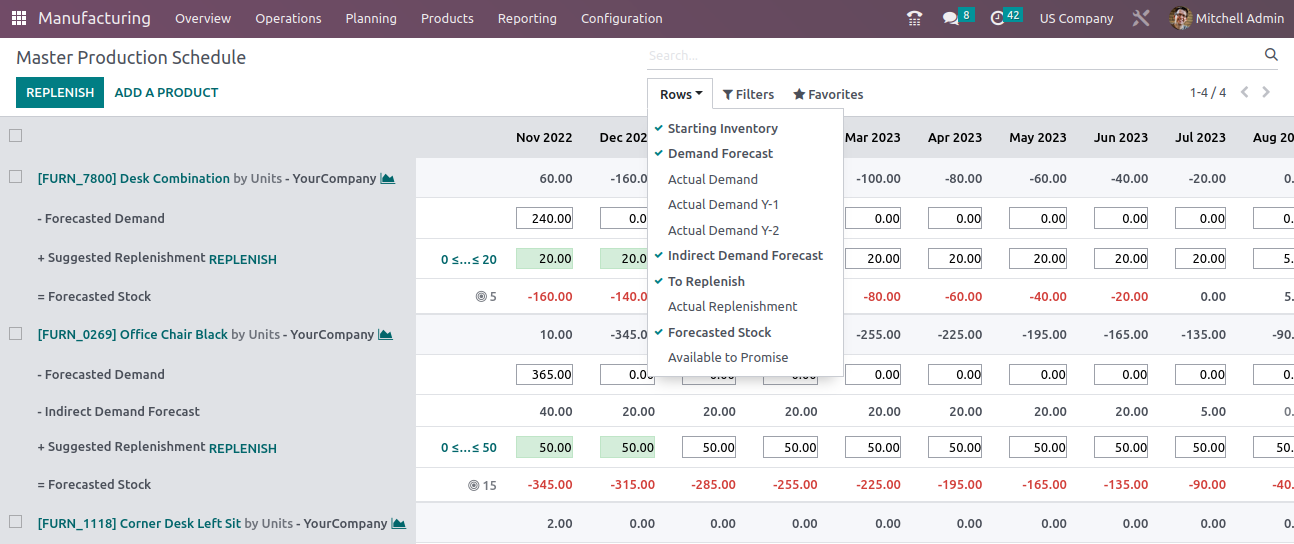Open the apps grid home menu
1294x544 pixels.
tap(19, 18)
